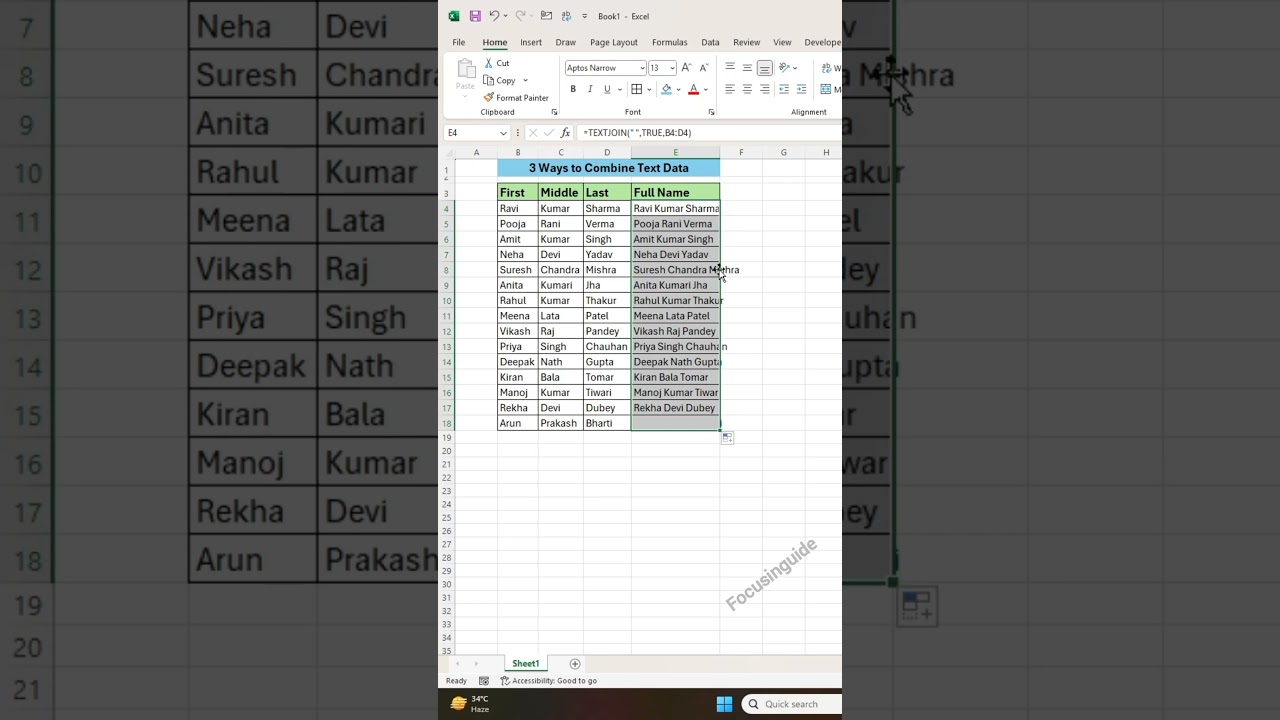Open the 34°C Haze weather widget

click(469, 704)
